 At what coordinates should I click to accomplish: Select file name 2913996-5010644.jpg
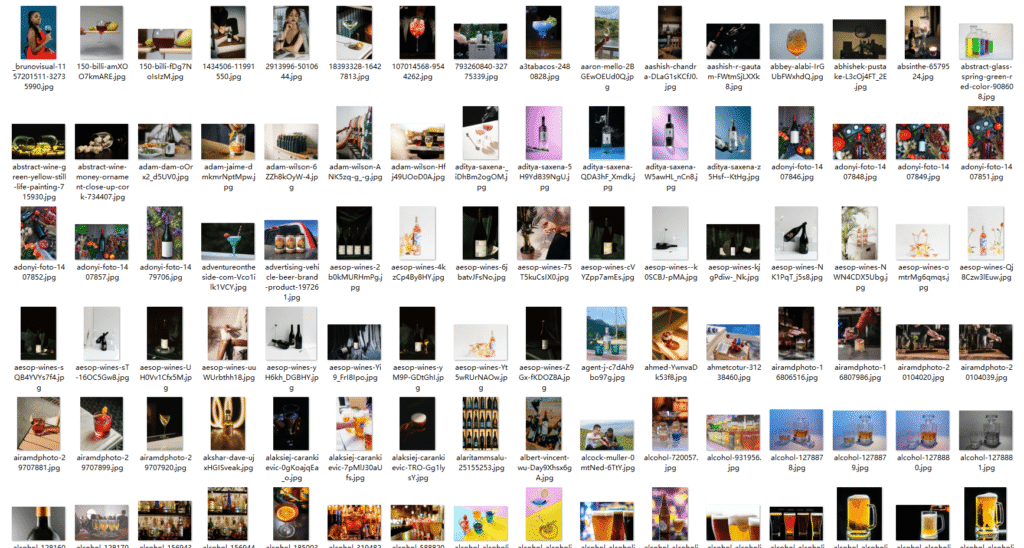291,72
